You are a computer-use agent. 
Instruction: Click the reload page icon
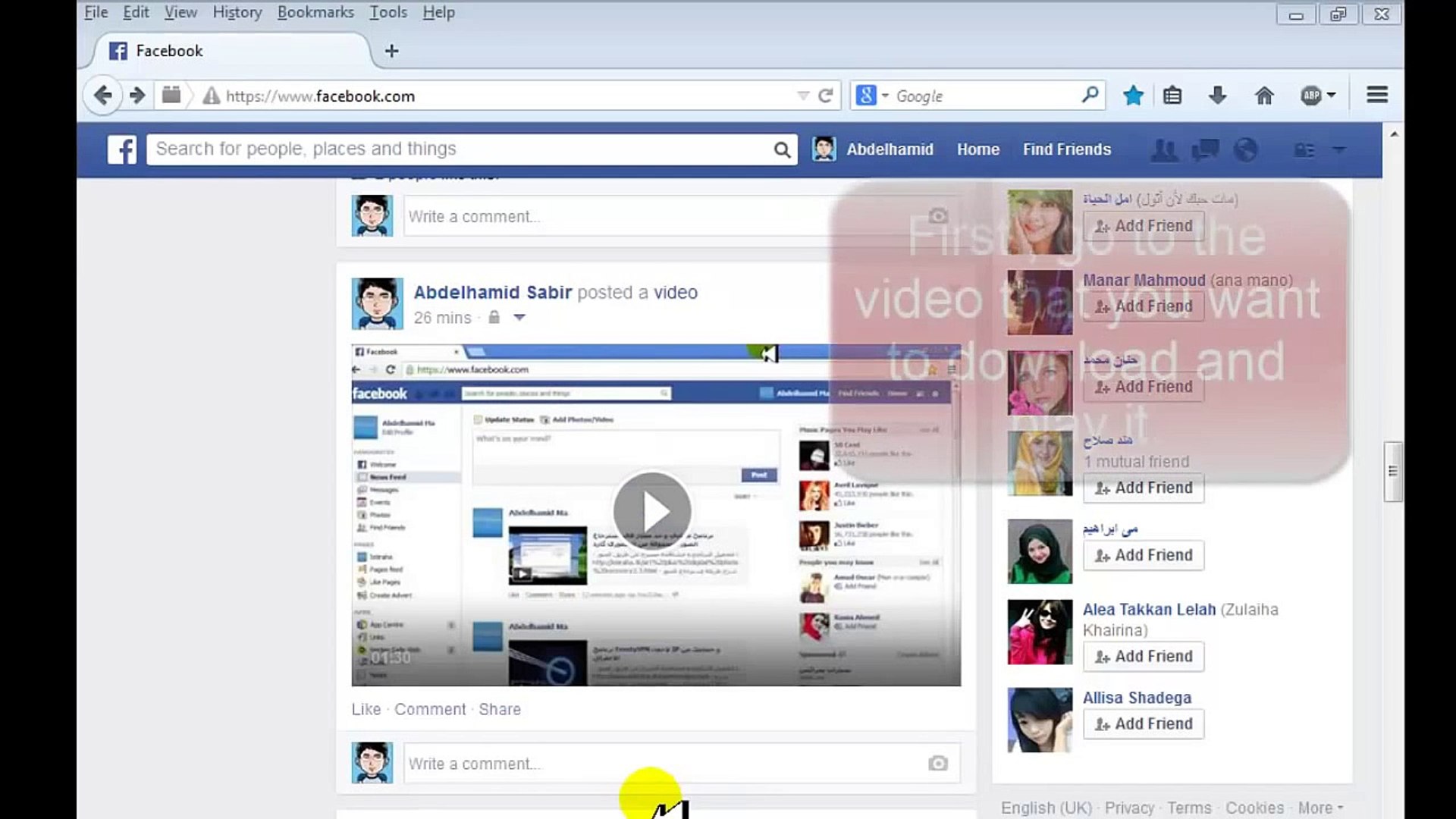pos(826,96)
